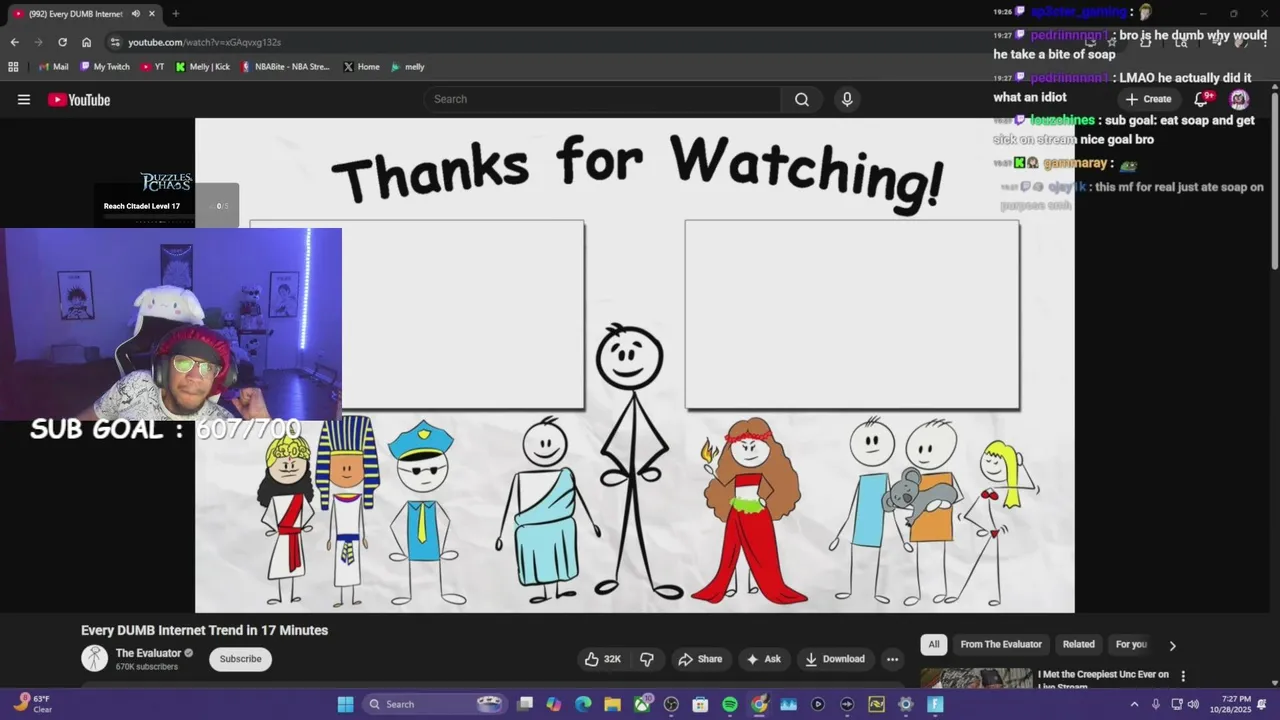The height and width of the screenshot is (720, 1280).
Task: Open more actions ellipsis below the video
Action: pyautogui.click(x=892, y=659)
